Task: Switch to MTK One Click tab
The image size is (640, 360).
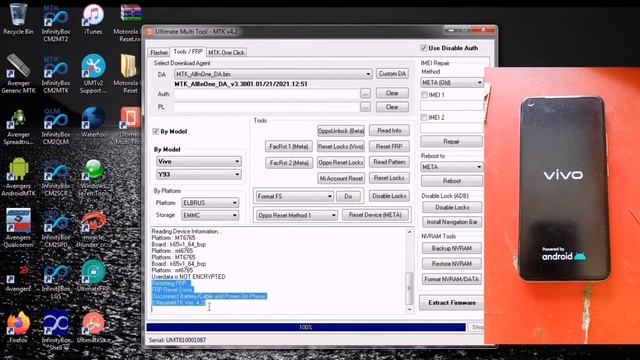Action: click(x=226, y=52)
